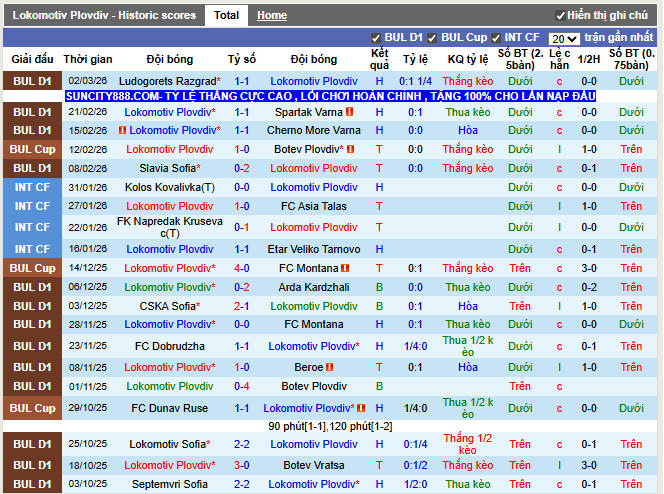Uncheck the BUL D1 league filter
The width and height of the screenshot is (664, 494).
[x=375, y=38]
